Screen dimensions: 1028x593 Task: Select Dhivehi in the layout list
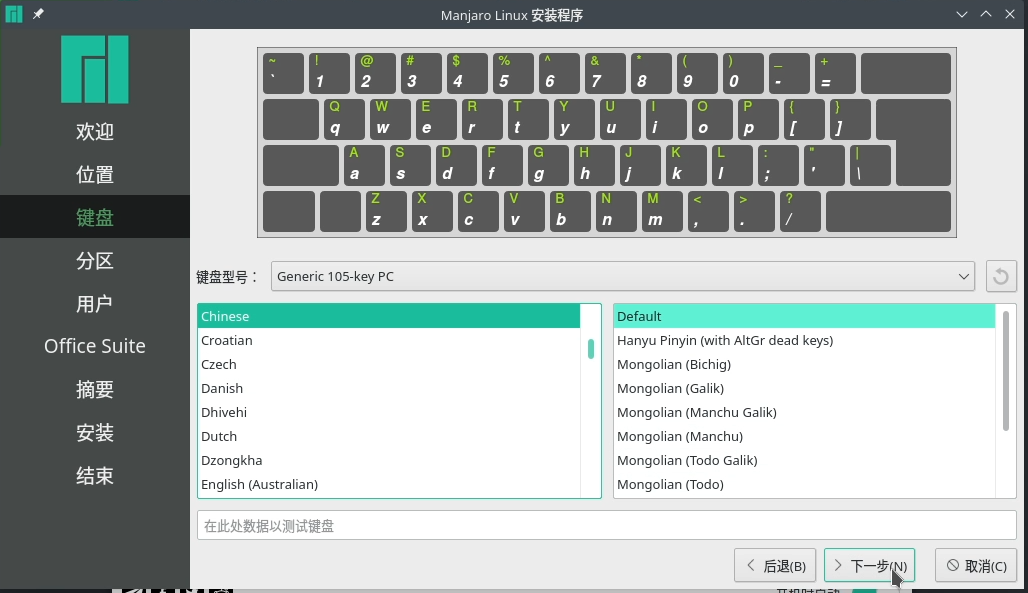click(x=389, y=412)
